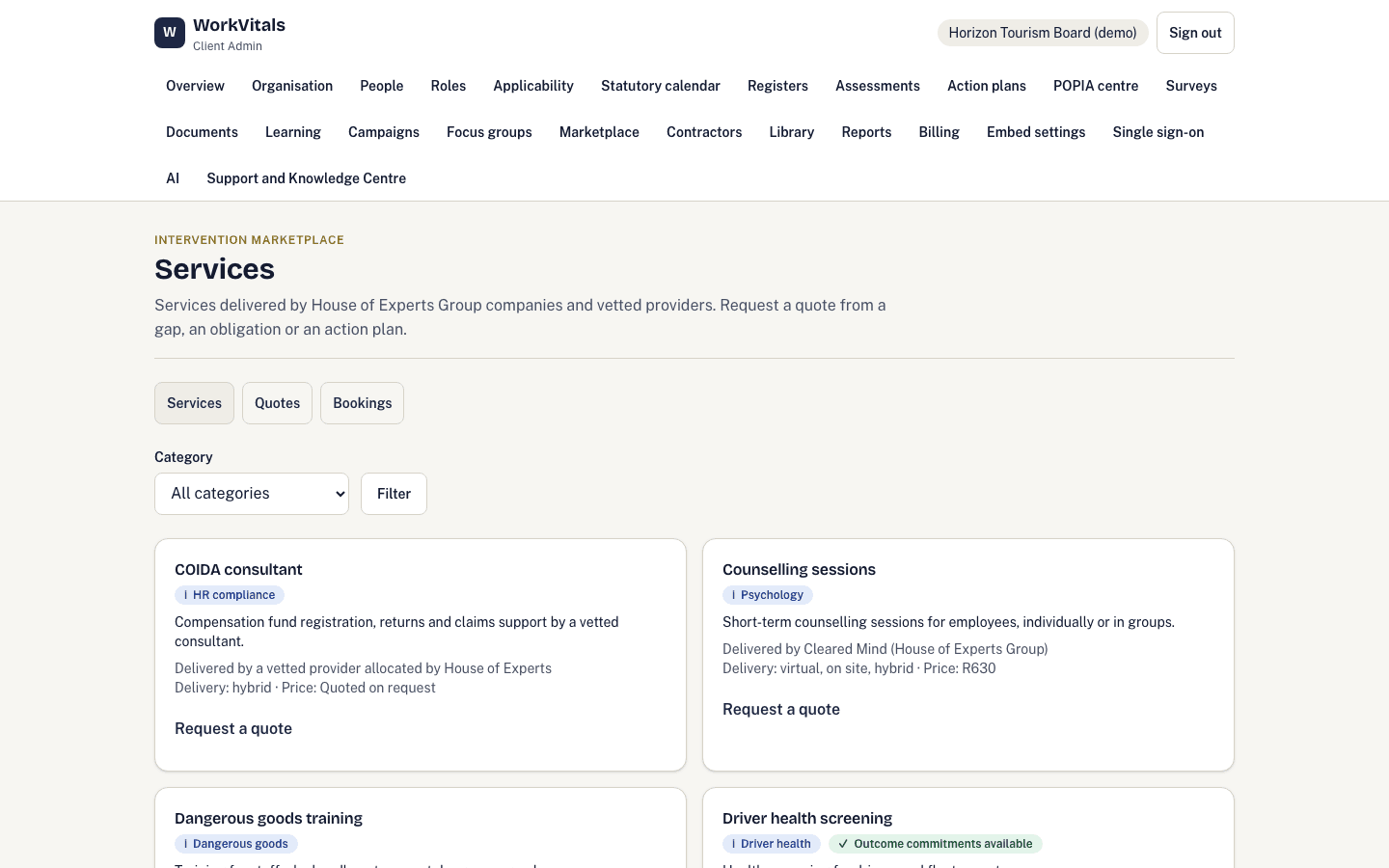Click the WorkVitals W logo icon
This screenshot has width=1389, height=868.
170,33
